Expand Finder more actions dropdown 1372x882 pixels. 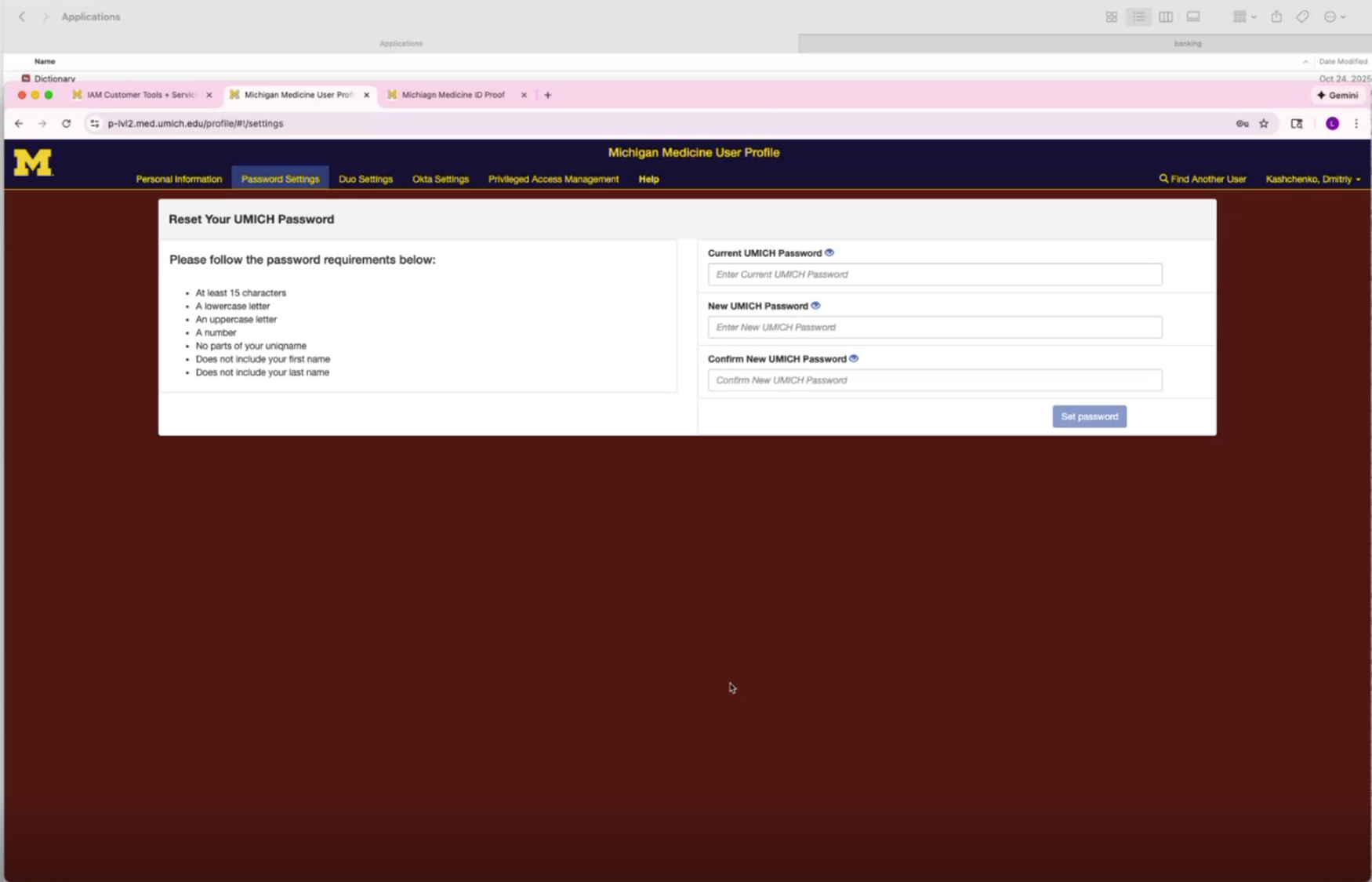(1334, 16)
